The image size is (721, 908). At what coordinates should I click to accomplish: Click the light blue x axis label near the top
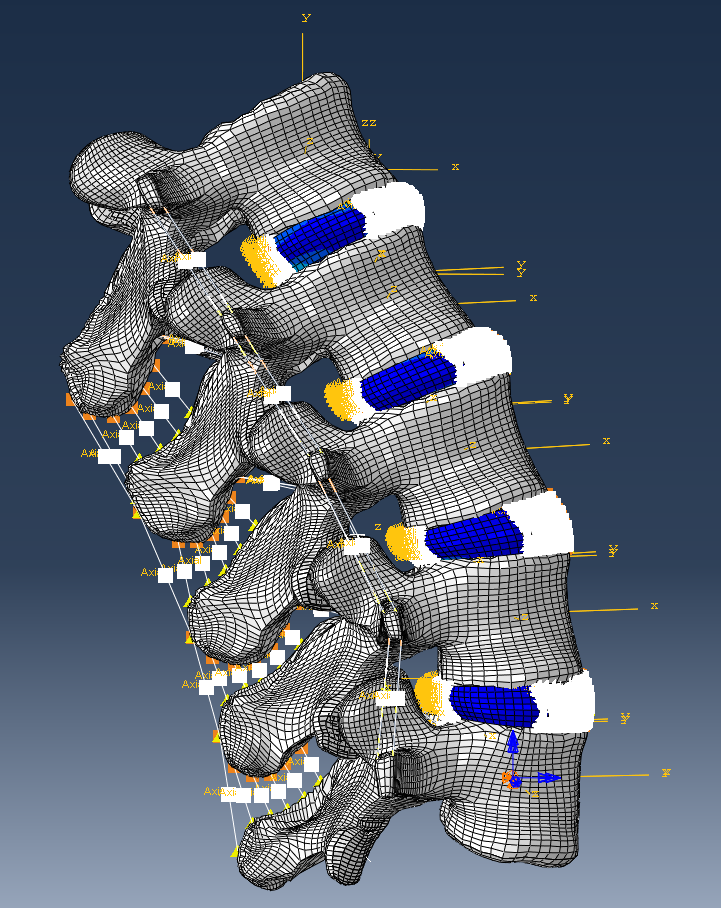click(x=455, y=166)
